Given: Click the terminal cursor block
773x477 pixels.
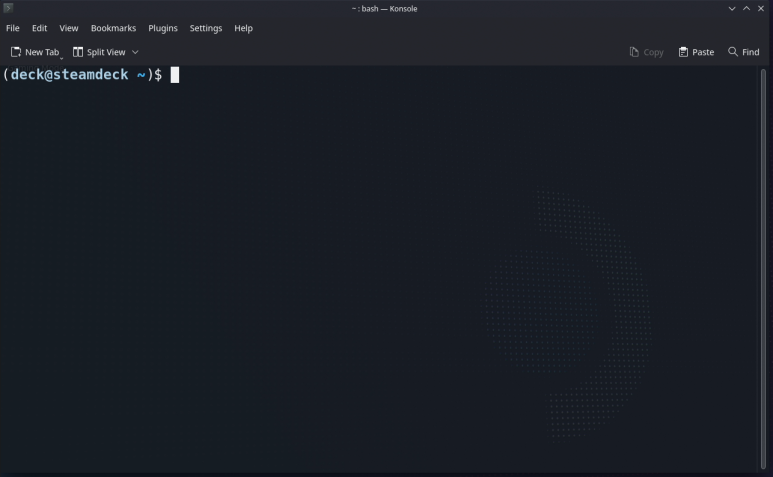Looking at the screenshot, I should pyautogui.click(x=175, y=75).
